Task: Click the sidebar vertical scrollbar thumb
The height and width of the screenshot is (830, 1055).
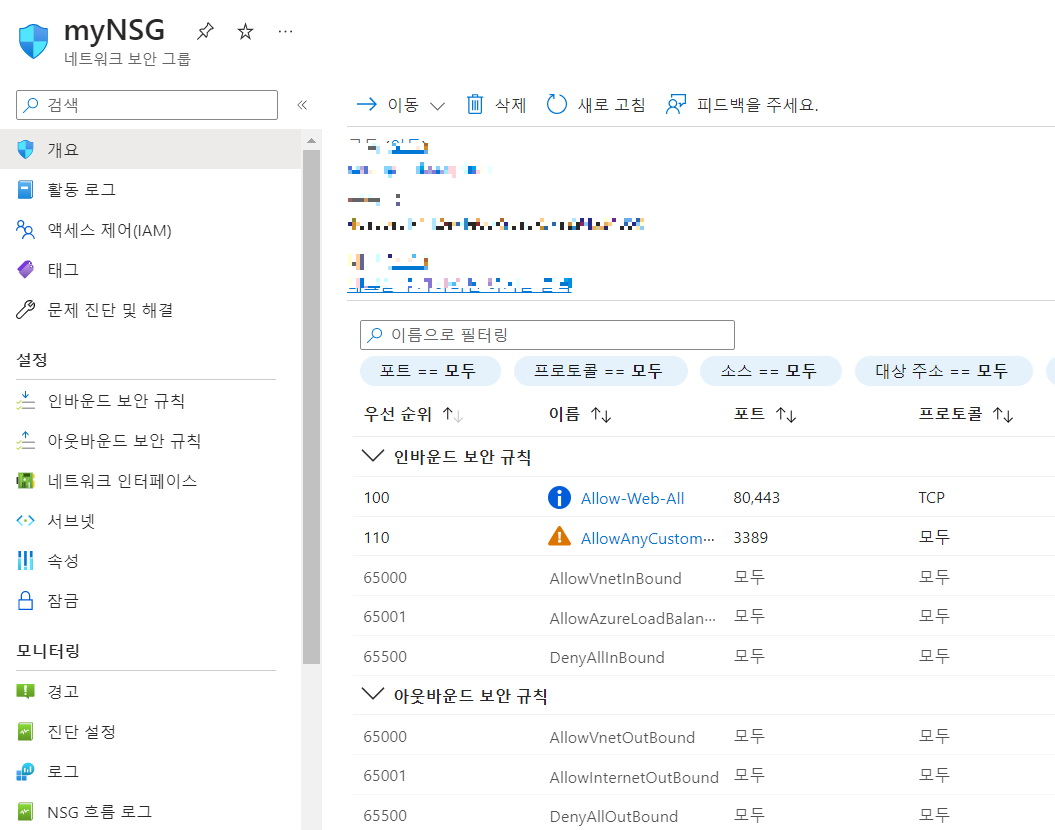Action: (x=312, y=407)
